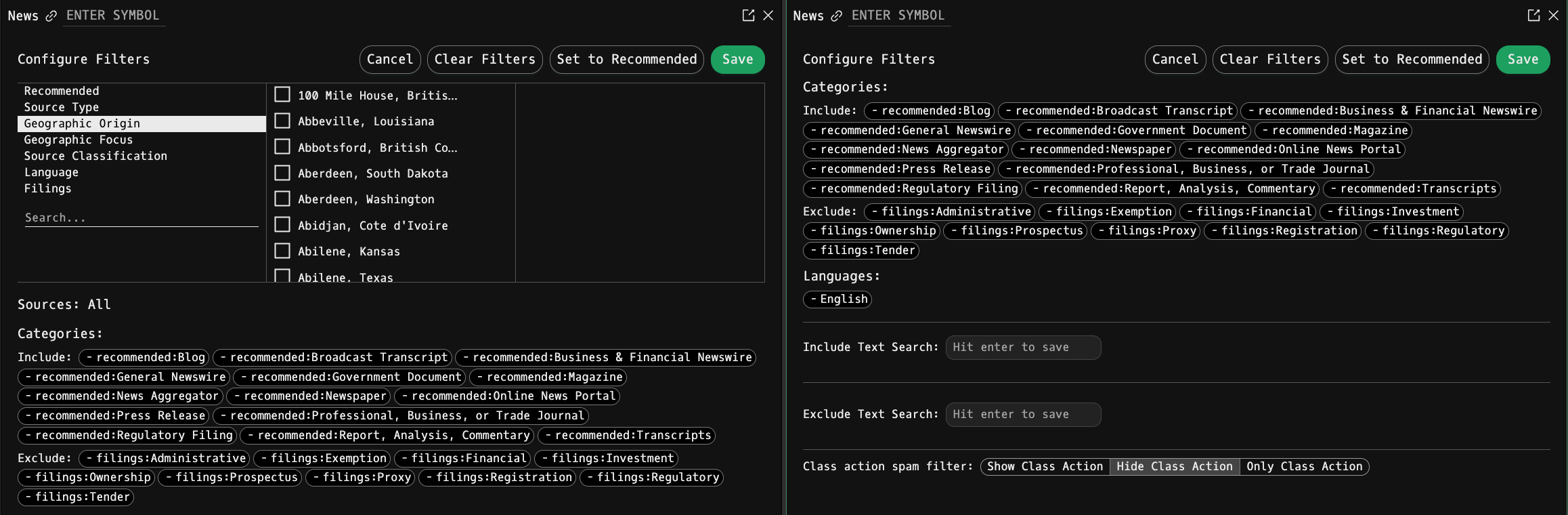
Task: Check Abilene, Kansas checkbox
Action: point(282,251)
